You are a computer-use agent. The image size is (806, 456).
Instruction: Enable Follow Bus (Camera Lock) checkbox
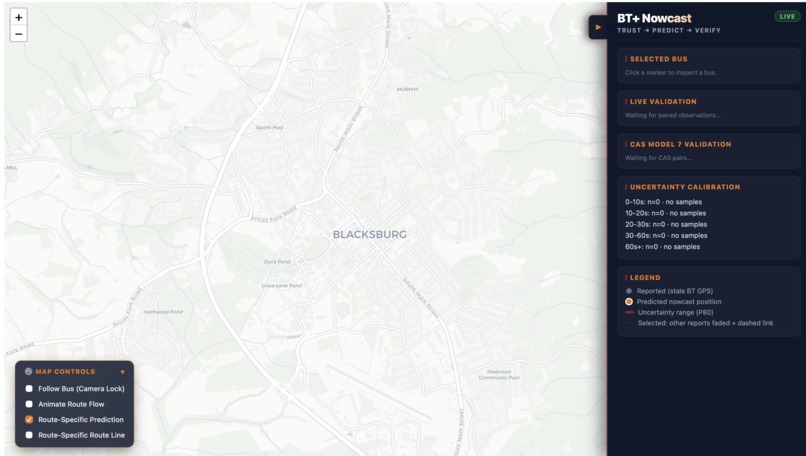pos(29,389)
